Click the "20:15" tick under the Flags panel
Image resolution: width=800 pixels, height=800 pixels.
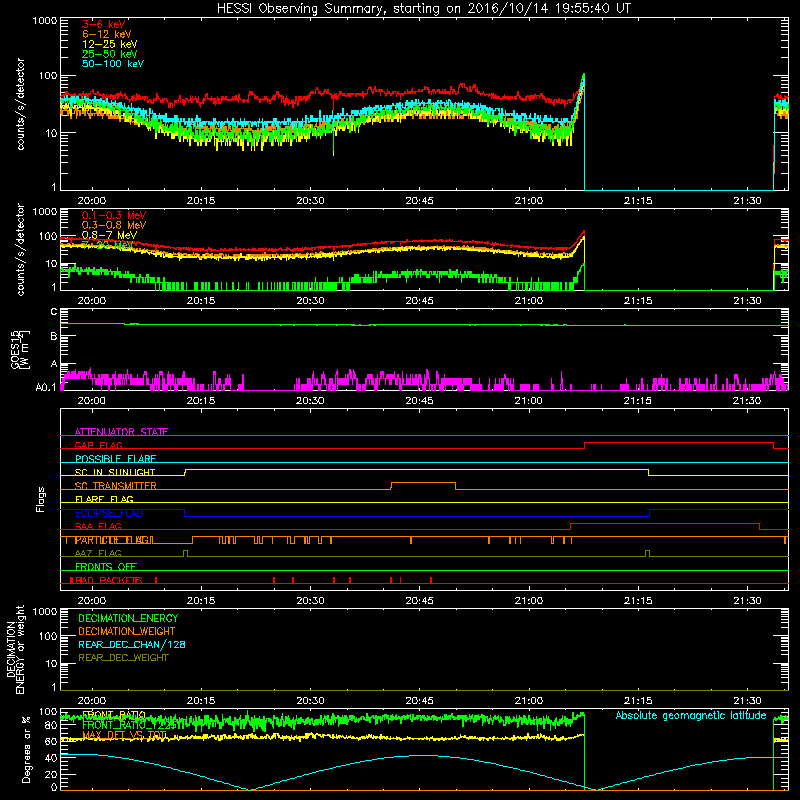click(201, 601)
